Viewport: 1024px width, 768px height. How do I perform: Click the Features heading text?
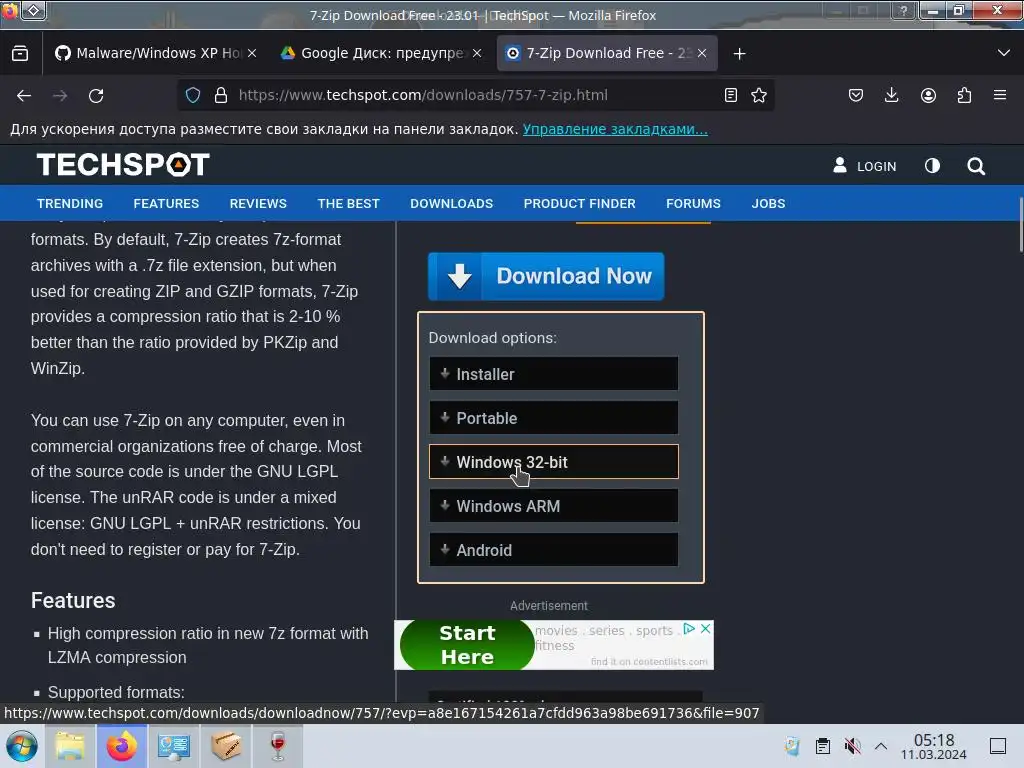pos(73,601)
